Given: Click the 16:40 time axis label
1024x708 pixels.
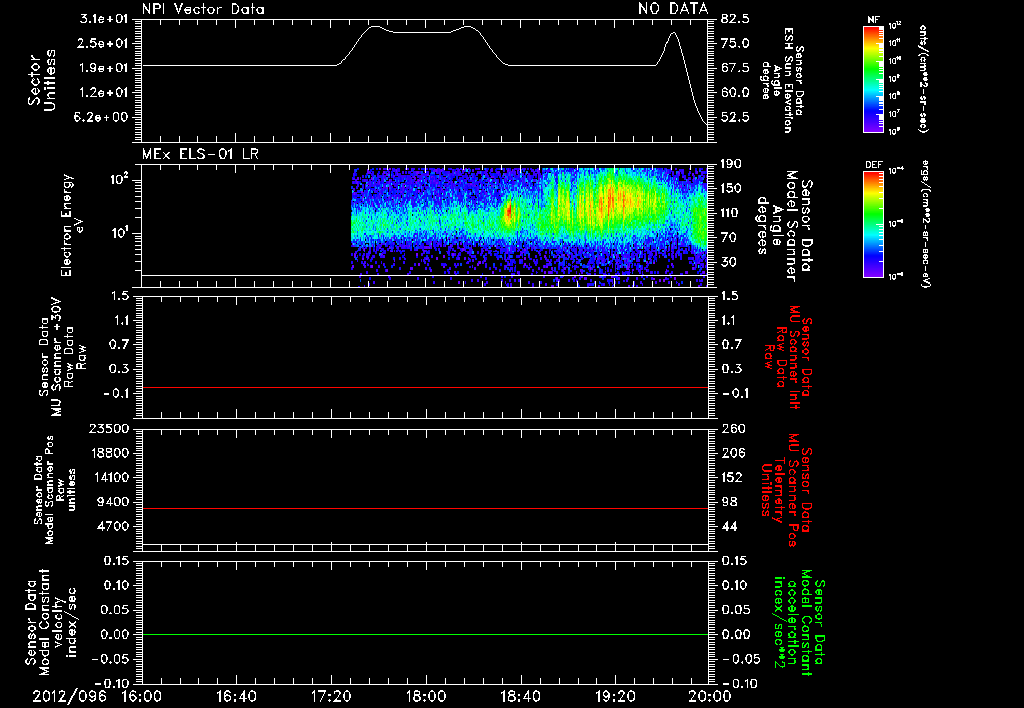Looking at the screenshot, I should [x=236, y=696].
